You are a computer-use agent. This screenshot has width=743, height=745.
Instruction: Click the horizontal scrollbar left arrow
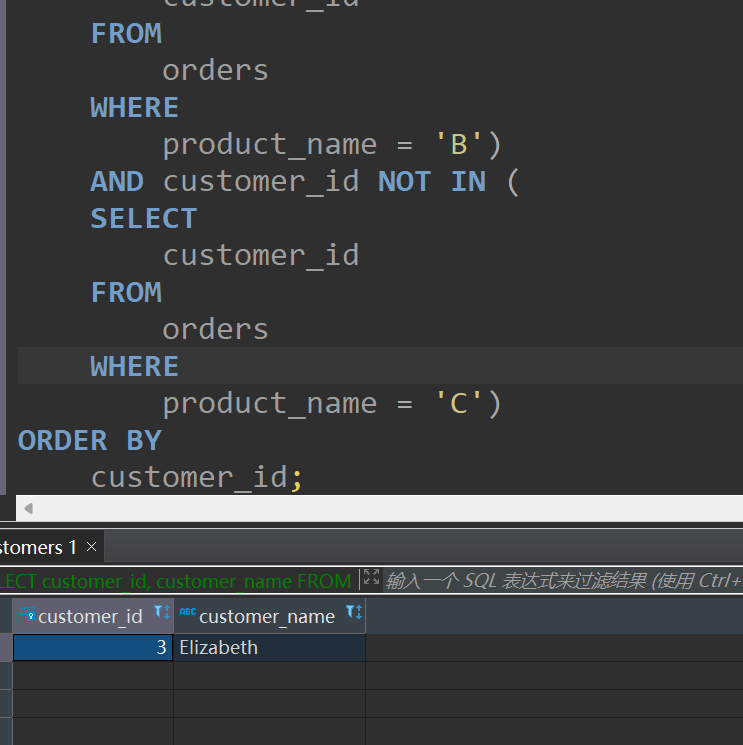coord(29,508)
